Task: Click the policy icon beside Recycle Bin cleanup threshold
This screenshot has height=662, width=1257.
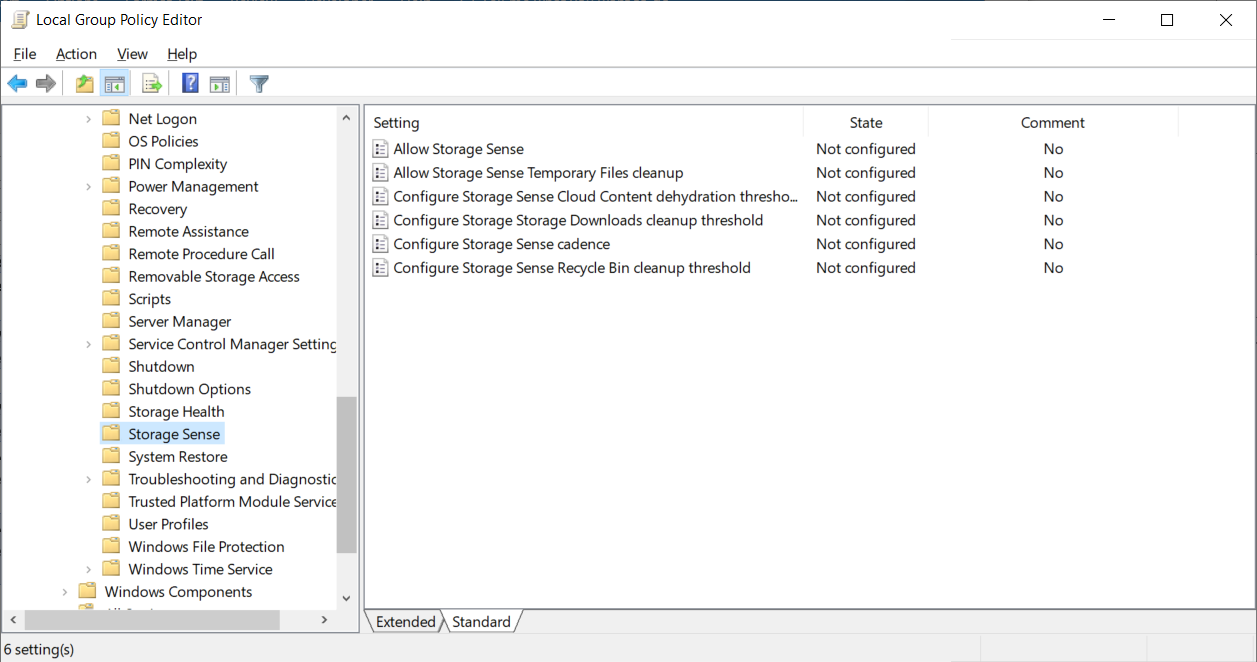Action: click(380, 268)
